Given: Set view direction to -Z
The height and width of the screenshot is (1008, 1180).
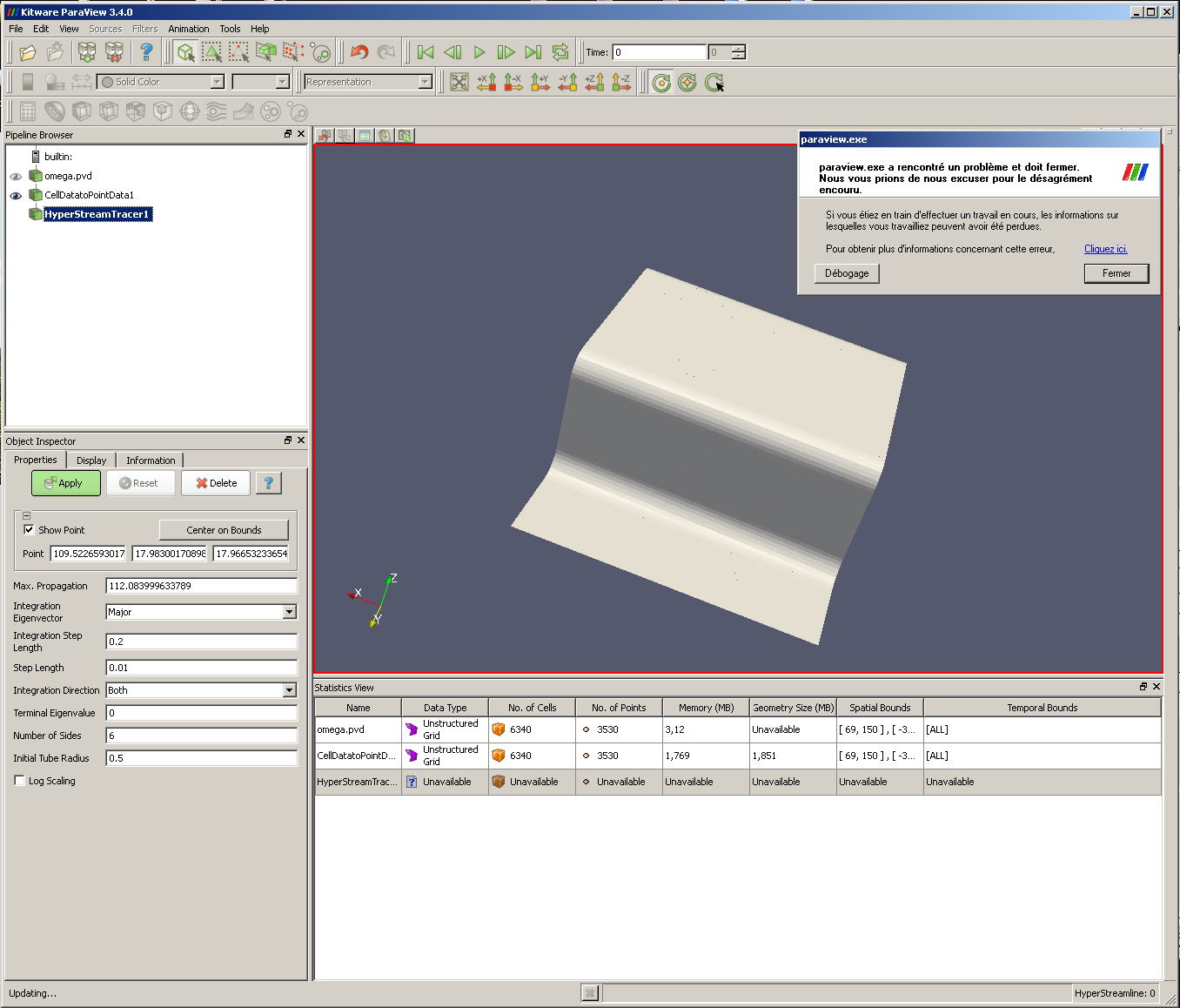Looking at the screenshot, I should [x=621, y=82].
